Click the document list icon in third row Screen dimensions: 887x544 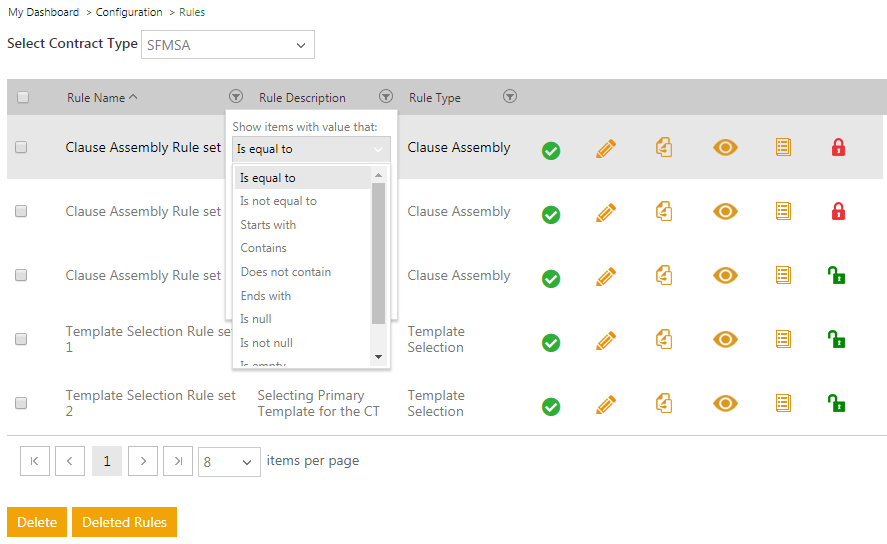coord(783,275)
